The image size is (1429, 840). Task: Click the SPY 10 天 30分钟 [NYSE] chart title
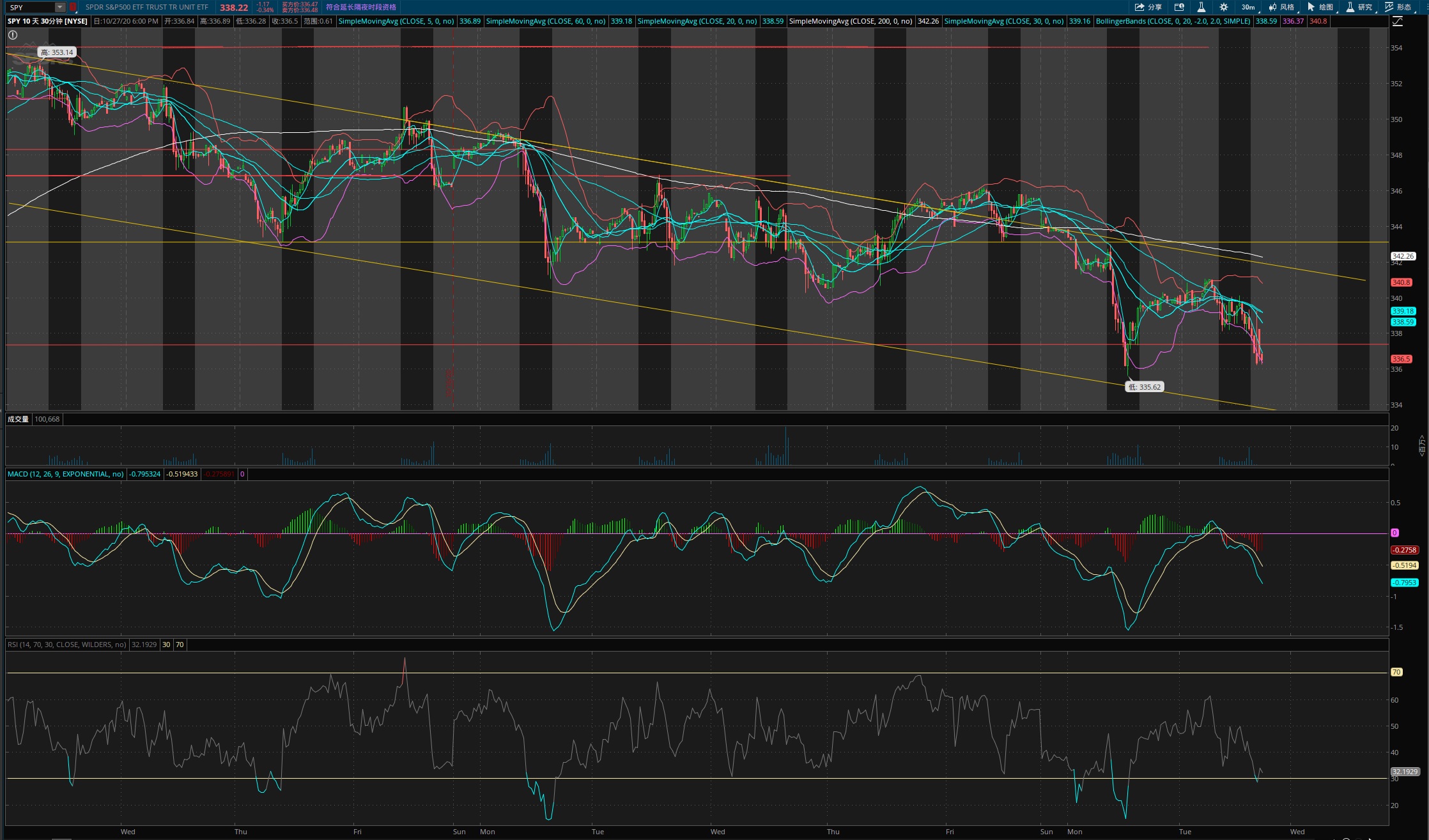point(48,21)
